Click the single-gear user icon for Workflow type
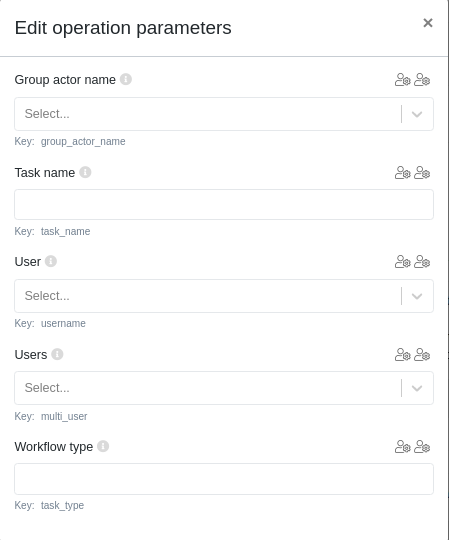Image resolution: width=449 pixels, height=540 pixels. tap(402, 447)
